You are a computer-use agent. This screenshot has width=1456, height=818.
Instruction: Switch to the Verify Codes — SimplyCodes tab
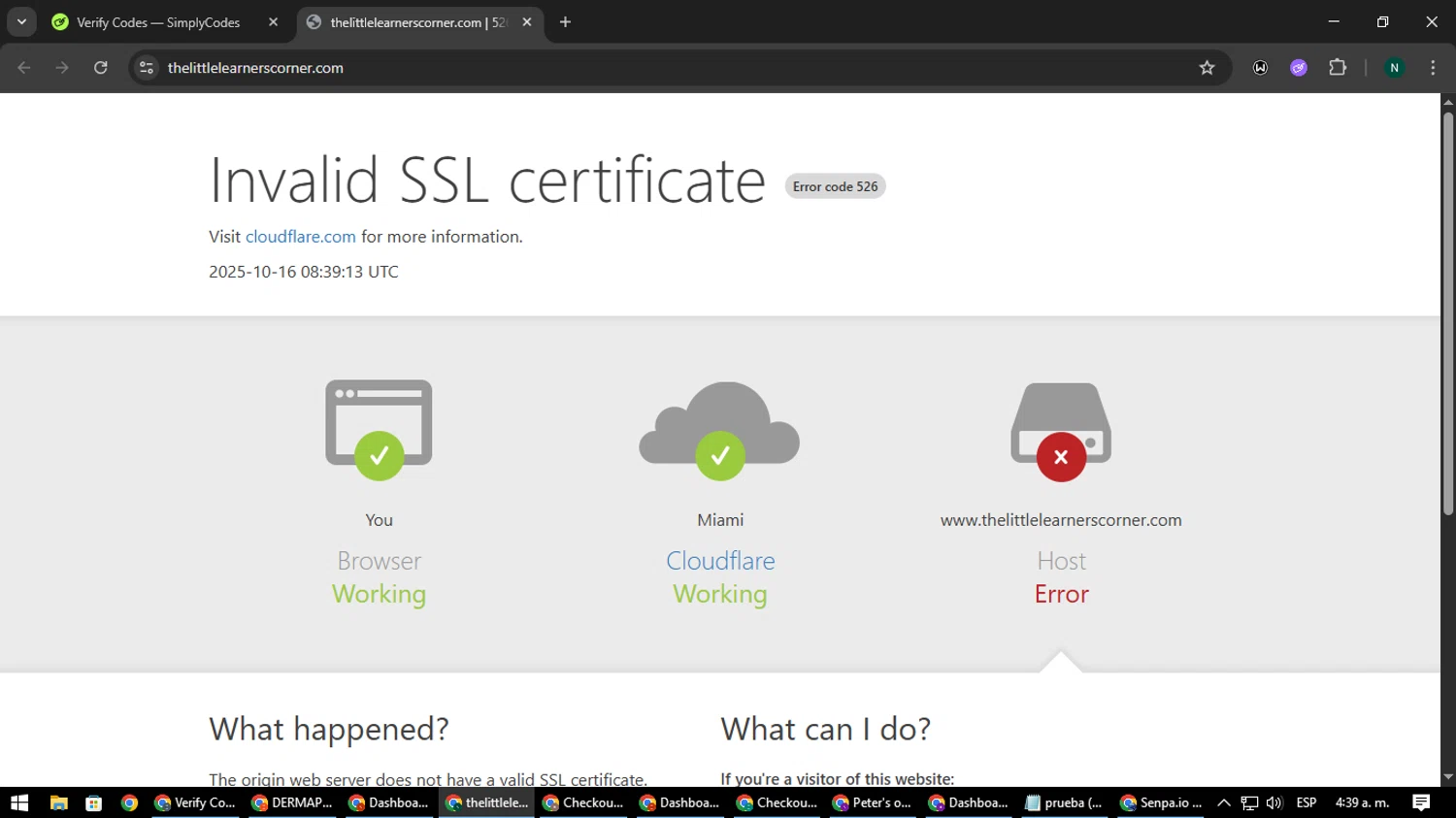158,22
